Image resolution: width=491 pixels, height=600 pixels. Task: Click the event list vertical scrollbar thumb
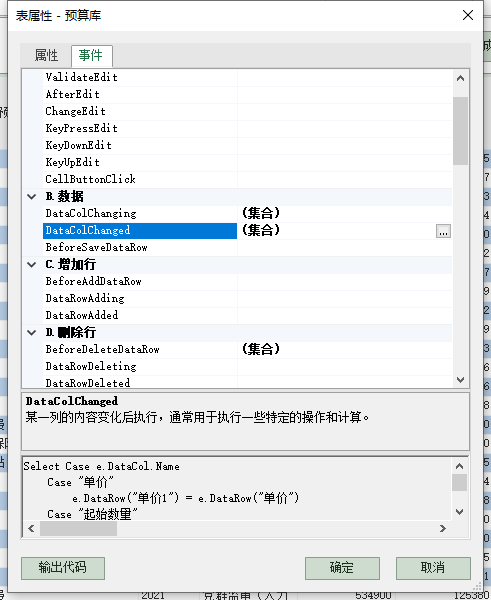point(460,131)
